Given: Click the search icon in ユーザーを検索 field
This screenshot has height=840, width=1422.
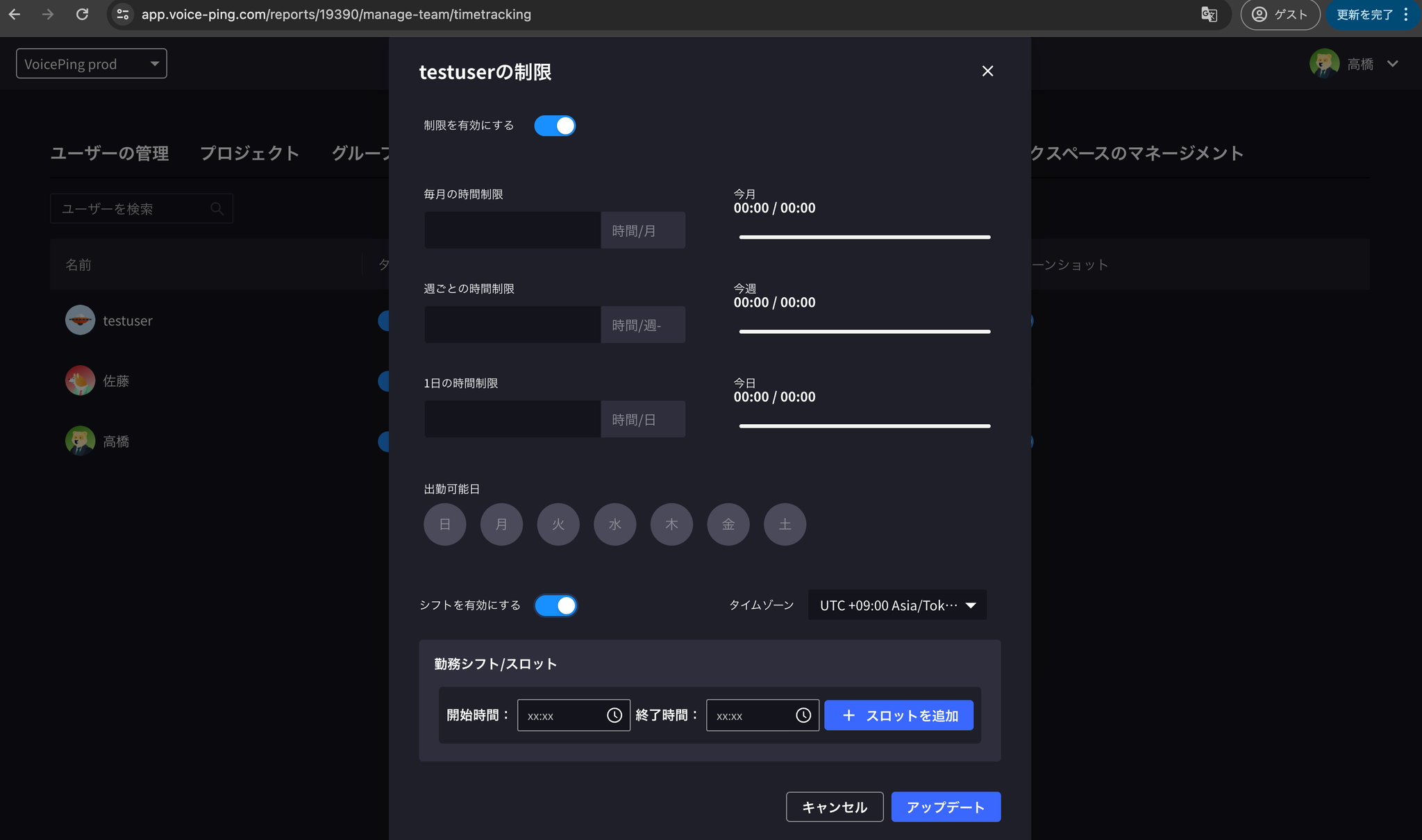Looking at the screenshot, I should pyautogui.click(x=216, y=208).
